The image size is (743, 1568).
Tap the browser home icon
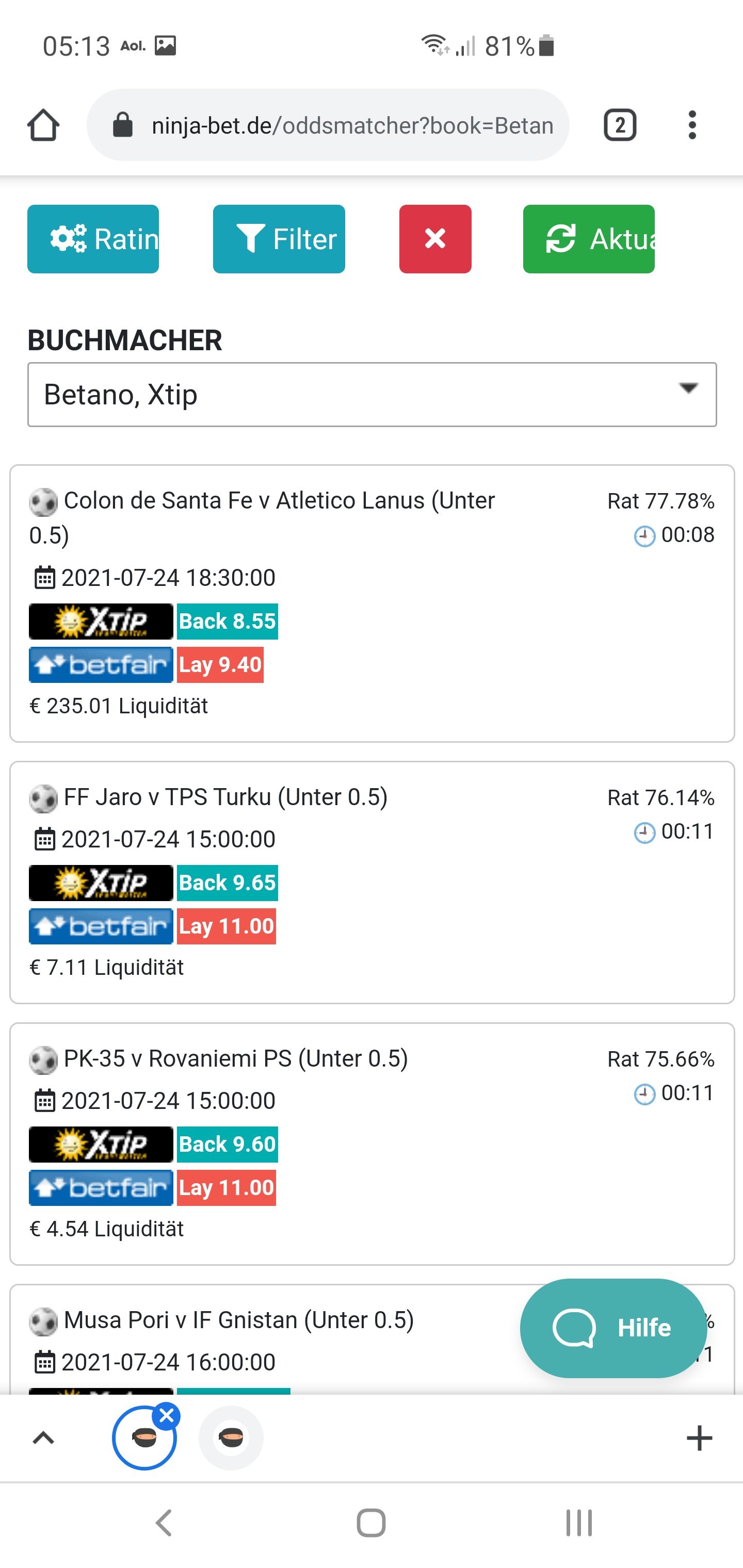pyautogui.click(x=43, y=125)
